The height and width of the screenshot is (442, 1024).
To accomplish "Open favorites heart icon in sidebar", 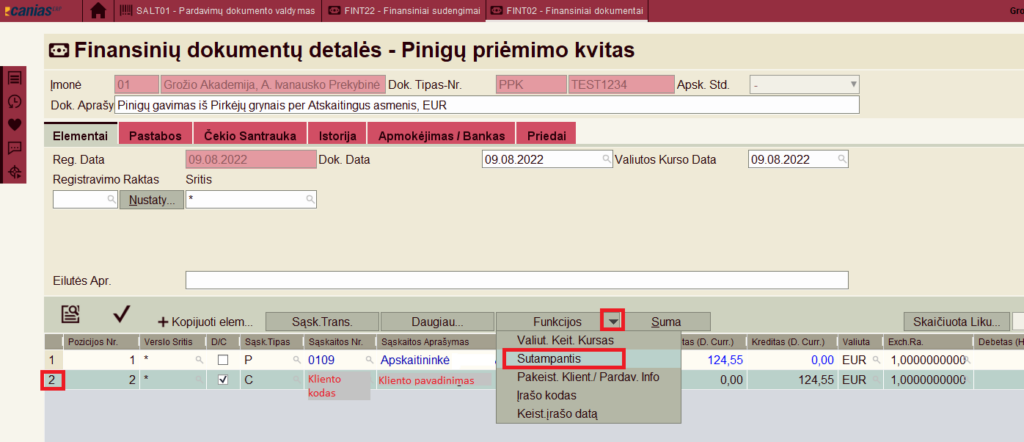I will 15,125.
